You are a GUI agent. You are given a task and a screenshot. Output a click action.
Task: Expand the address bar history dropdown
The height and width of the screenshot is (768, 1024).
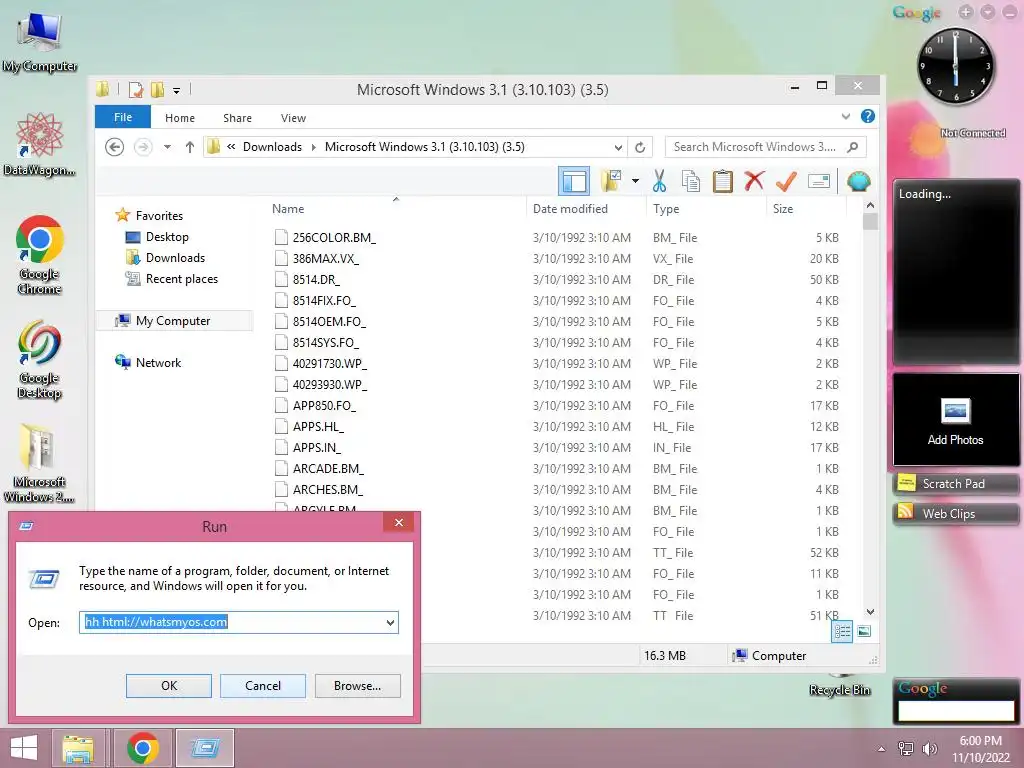tap(618, 147)
